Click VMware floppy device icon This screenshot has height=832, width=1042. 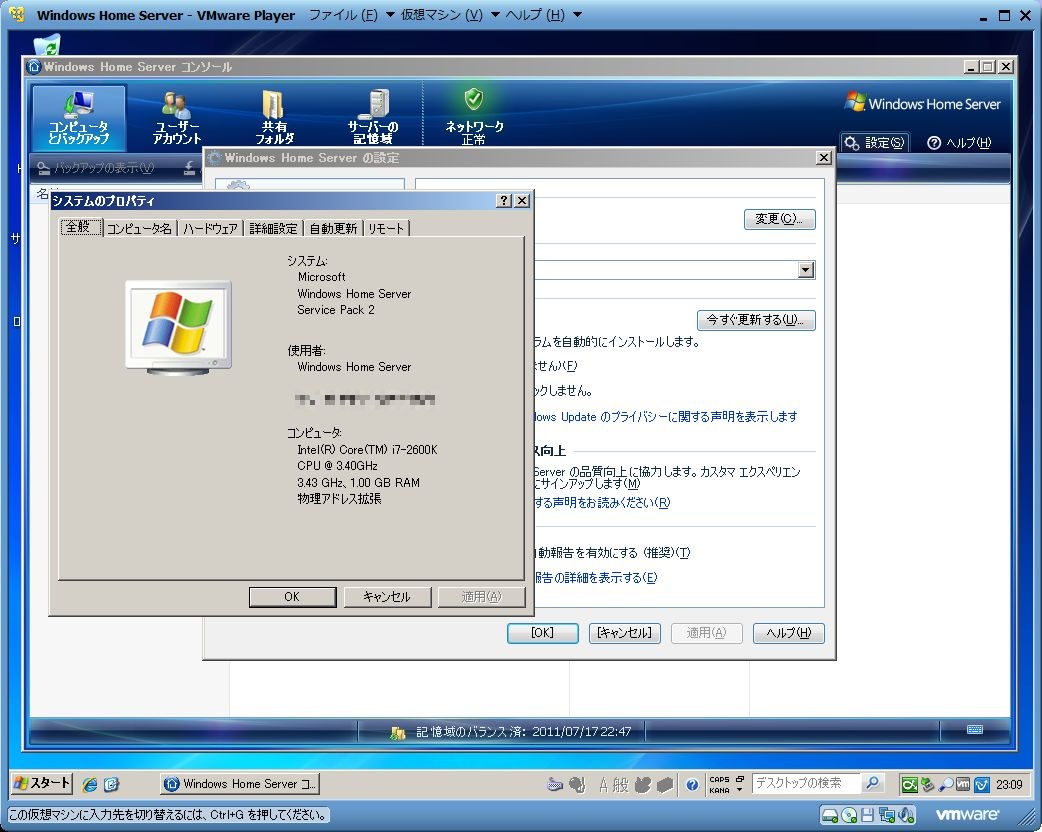(867, 815)
